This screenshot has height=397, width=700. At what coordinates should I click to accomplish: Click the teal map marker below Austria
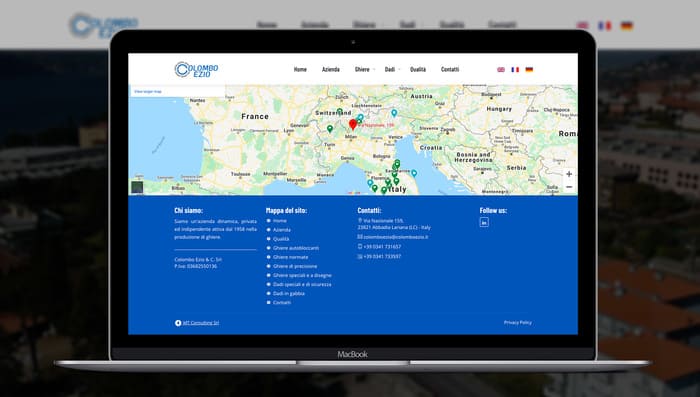[394, 113]
